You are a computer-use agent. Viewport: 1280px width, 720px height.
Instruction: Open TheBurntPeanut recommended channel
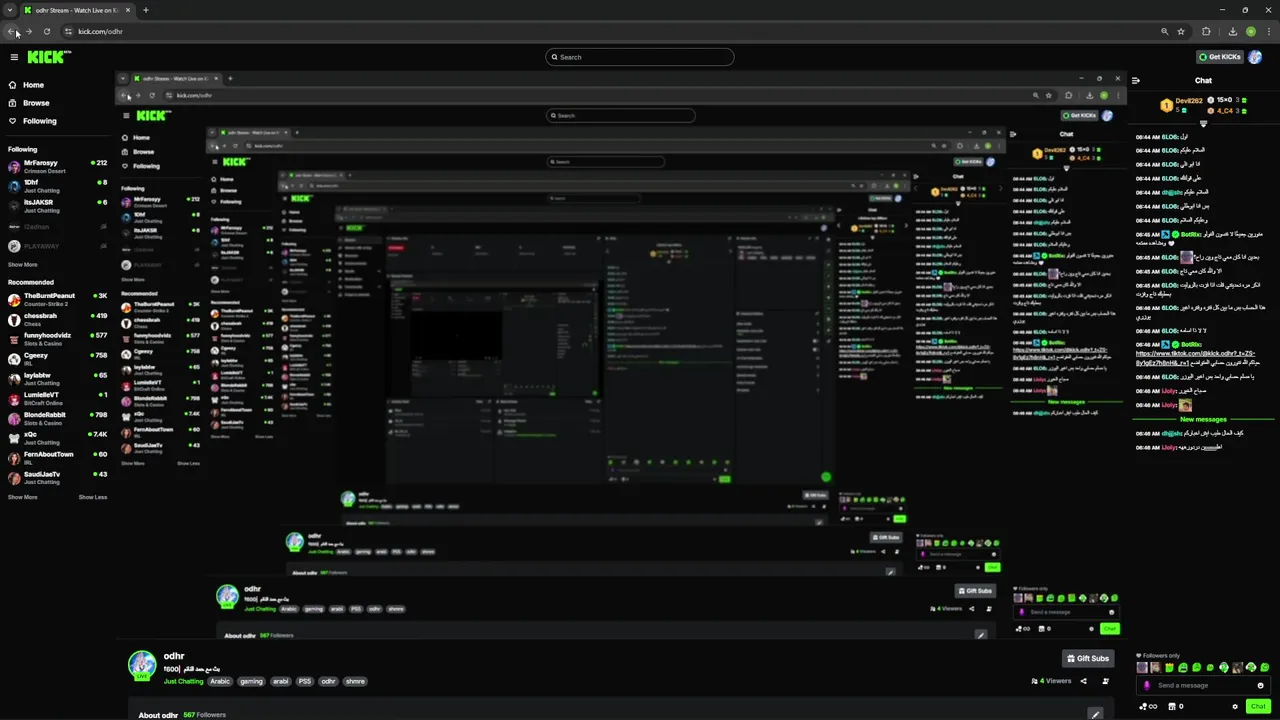click(x=57, y=299)
